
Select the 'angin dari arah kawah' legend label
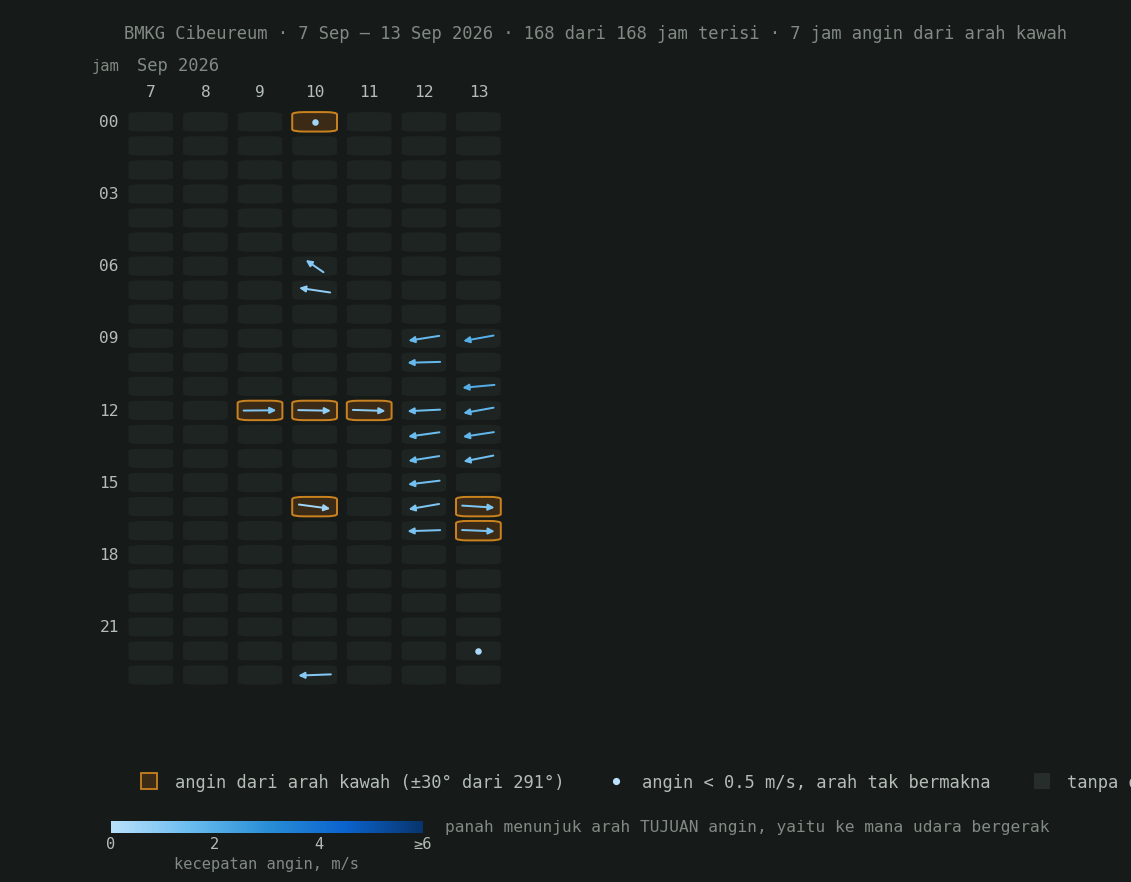369,782
